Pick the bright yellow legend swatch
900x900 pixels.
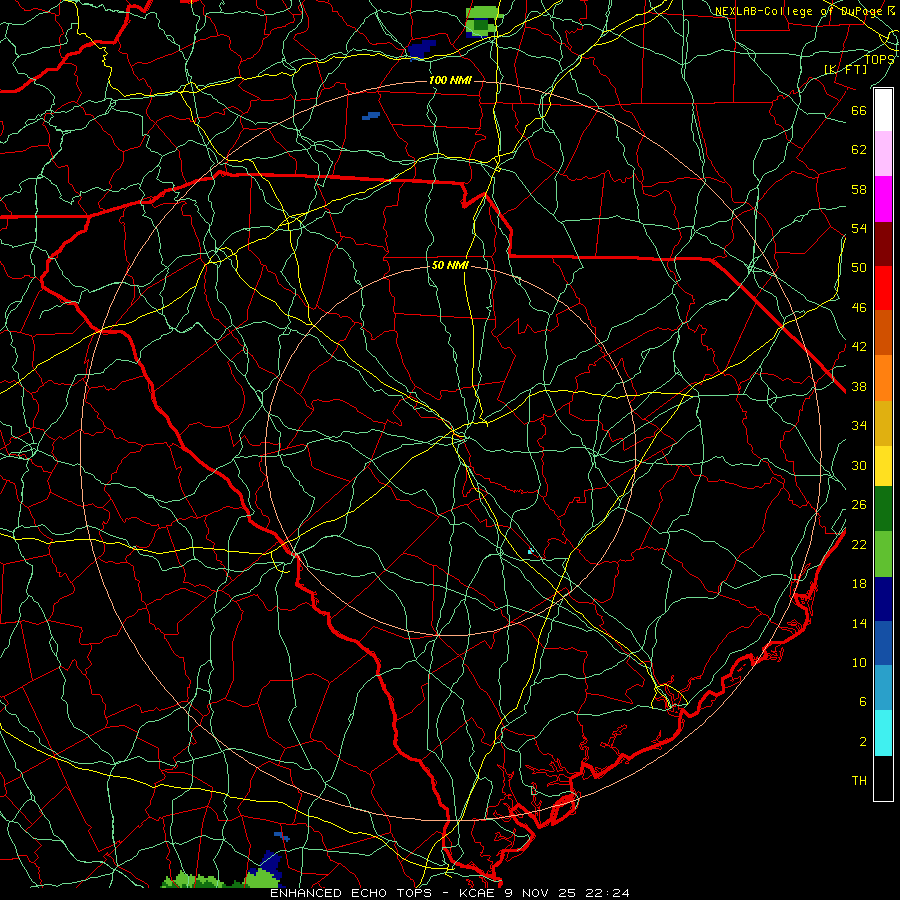[883, 466]
